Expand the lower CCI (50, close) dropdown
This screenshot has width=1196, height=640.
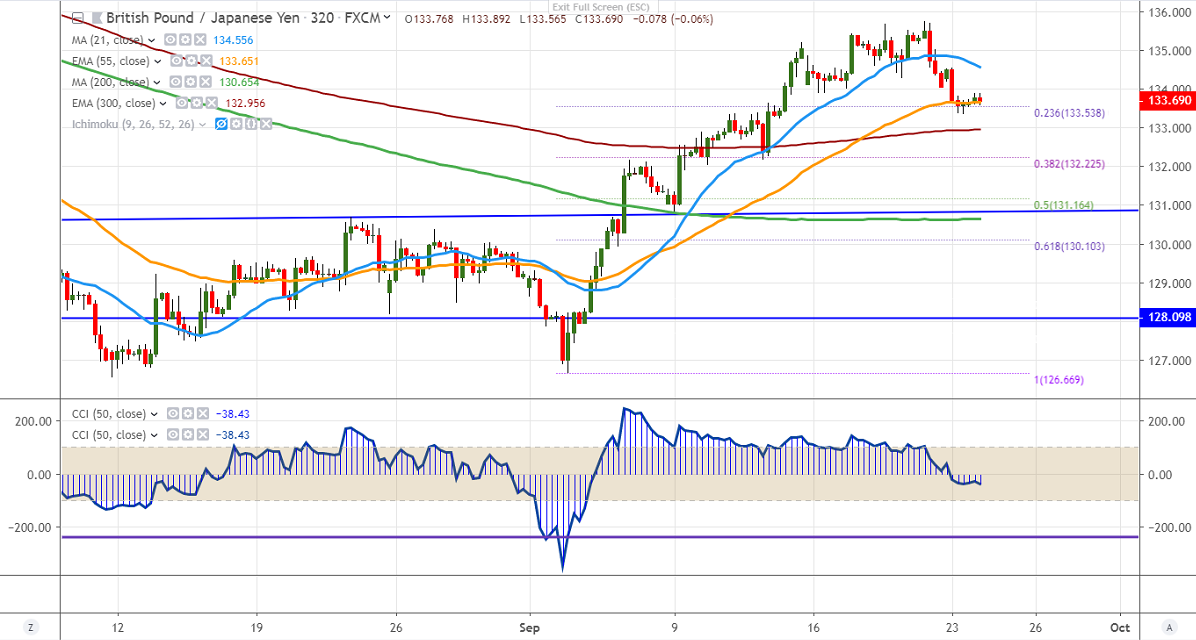pyautogui.click(x=155, y=435)
